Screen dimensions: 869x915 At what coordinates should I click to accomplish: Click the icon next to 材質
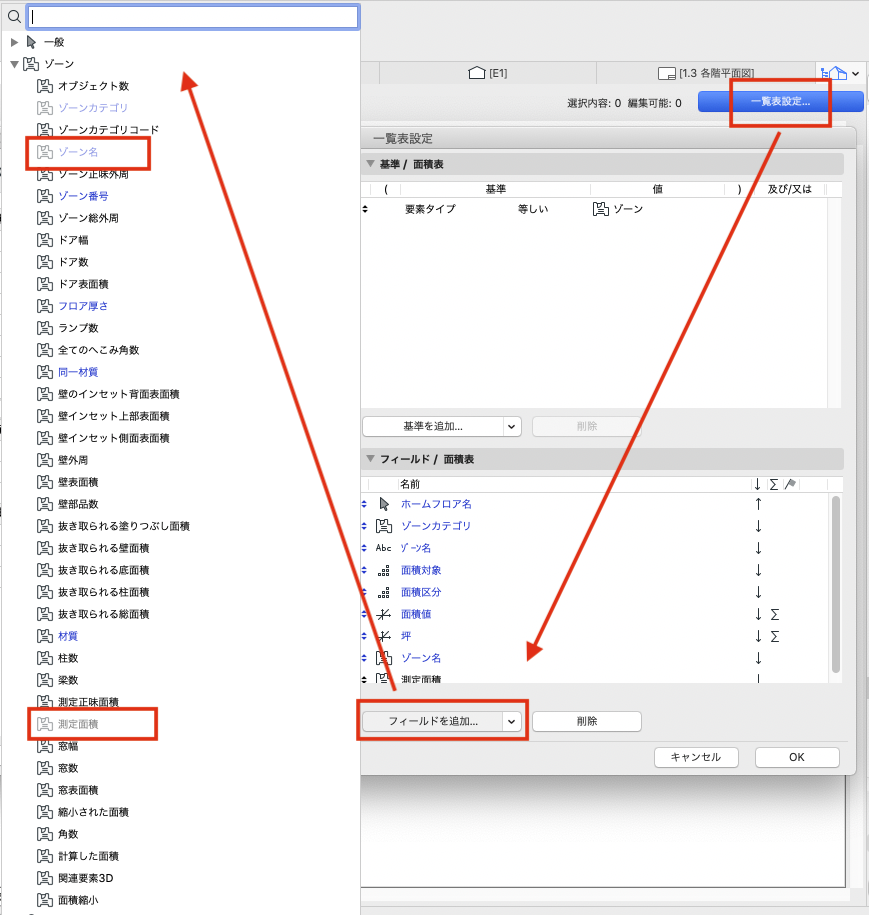click(45, 636)
